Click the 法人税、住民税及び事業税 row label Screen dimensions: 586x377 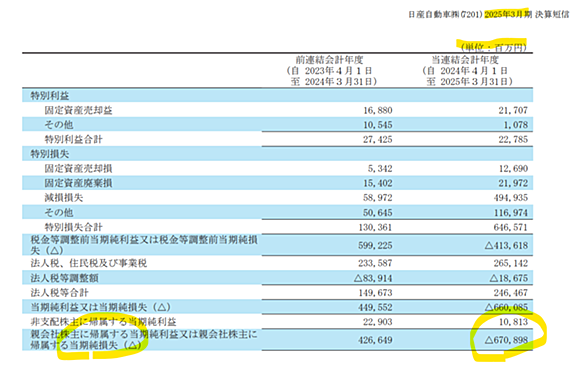[89, 263]
